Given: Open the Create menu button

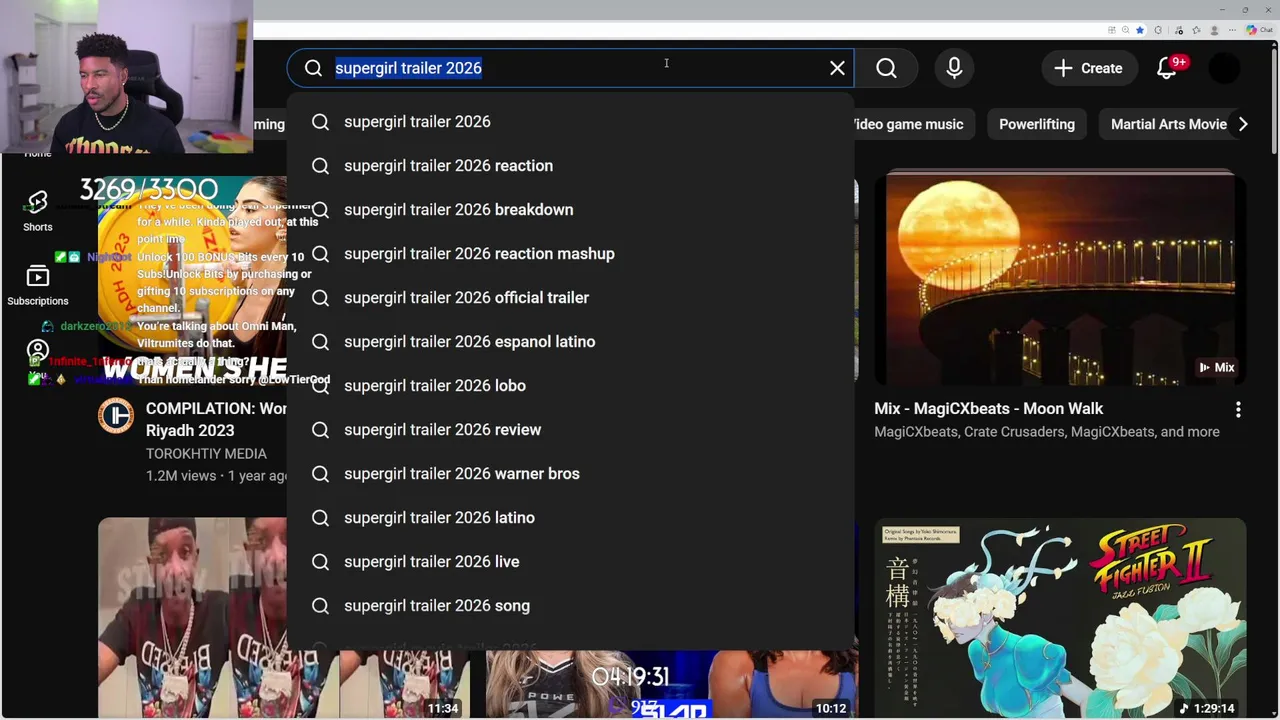Looking at the screenshot, I should (x=1088, y=68).
